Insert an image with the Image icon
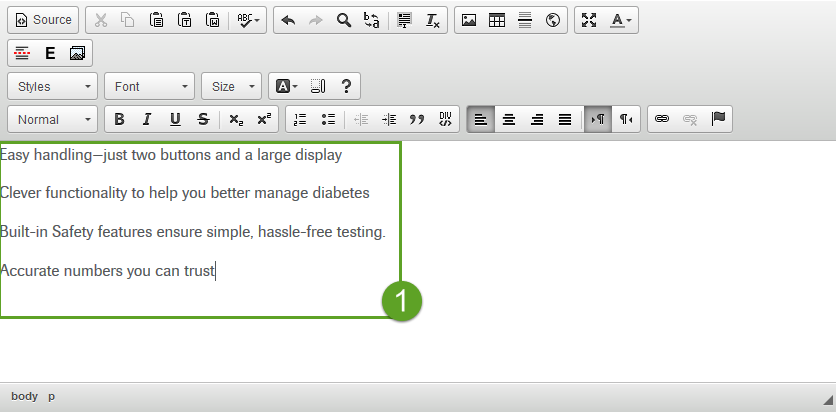836x412 pixels. click(469, 20)
